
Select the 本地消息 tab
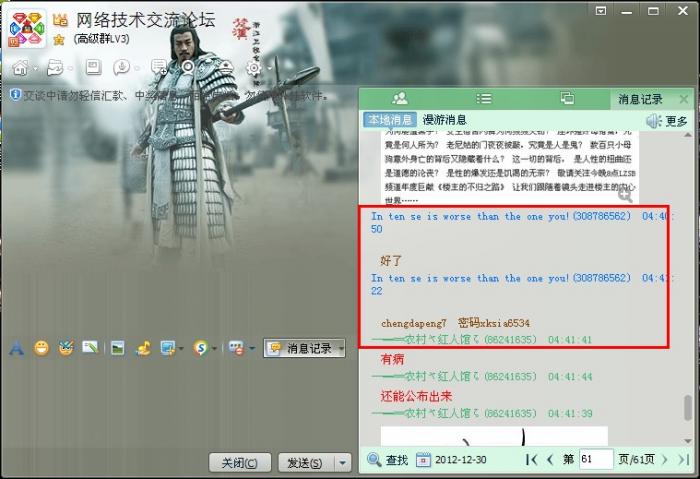point(390,120)
